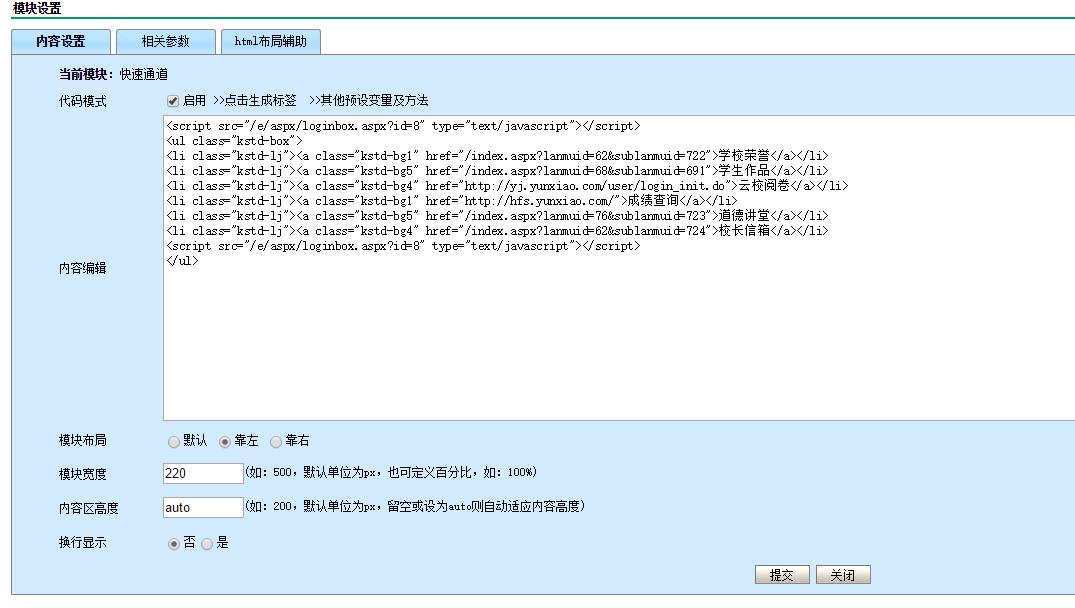This screenshot has height=608, width=1075.
Task: Click the 模块宽度 input field
Action: point(203,473)
